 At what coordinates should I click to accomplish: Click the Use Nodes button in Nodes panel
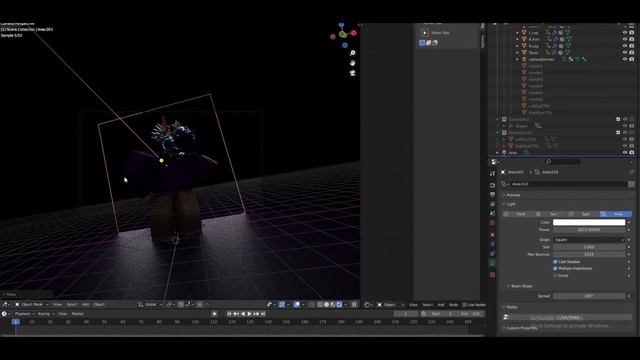click(x=567, y=317)
